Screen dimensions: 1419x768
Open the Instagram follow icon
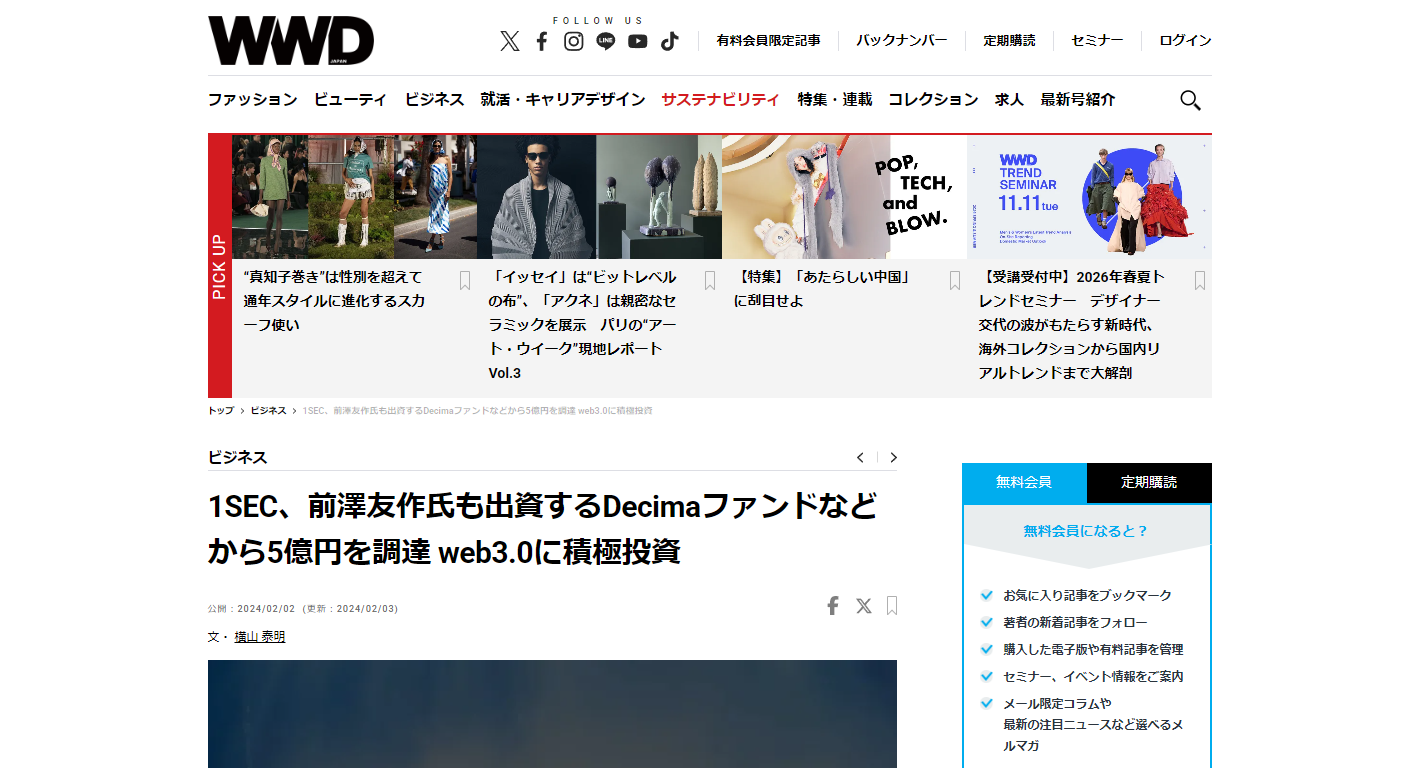tap(574, 41)
